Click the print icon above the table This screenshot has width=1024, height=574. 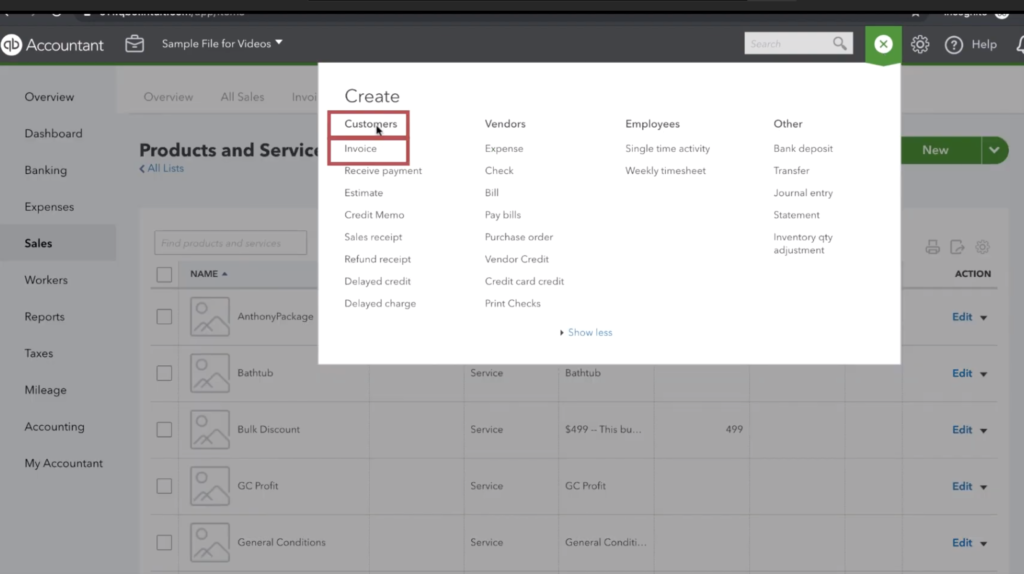pos(933,247)
